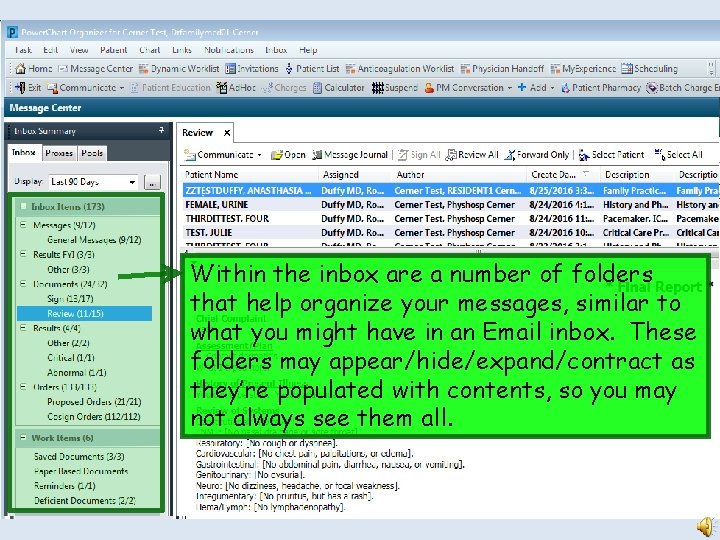Open Proposed Orders (21/21)

pyautogui.click(x=94, y=402)
